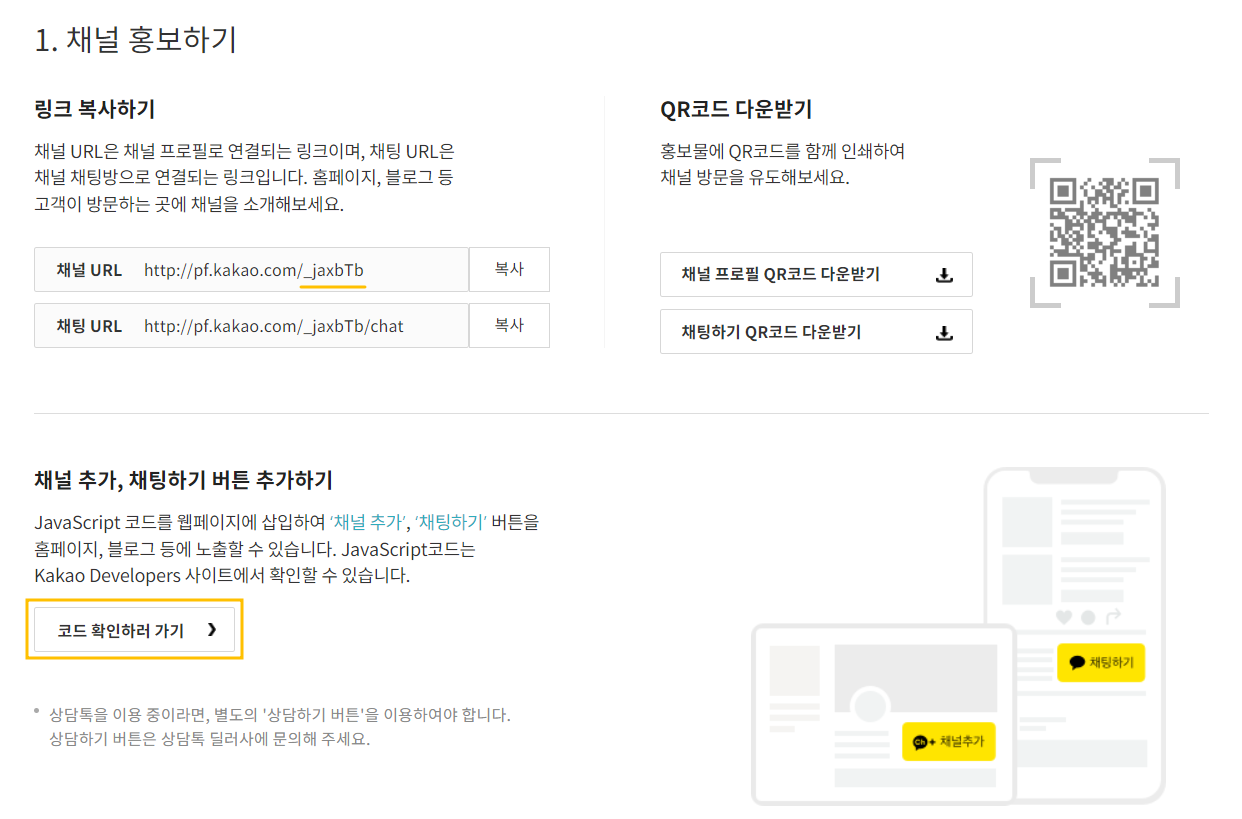Select the channel URL text http://pf.kakao.com/_jaxbTb
The image size is (1242, 819).
click(254, 270)
